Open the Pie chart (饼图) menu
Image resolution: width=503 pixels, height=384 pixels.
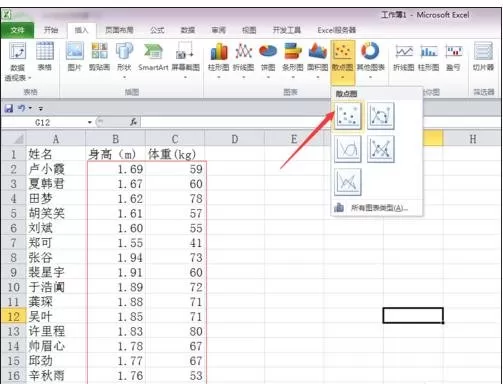(268, 60)
